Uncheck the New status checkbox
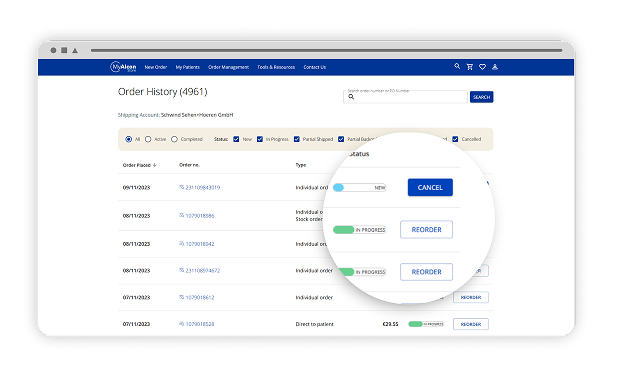The width and height of the screenshot is (618, 375). [x=236, y=139]
